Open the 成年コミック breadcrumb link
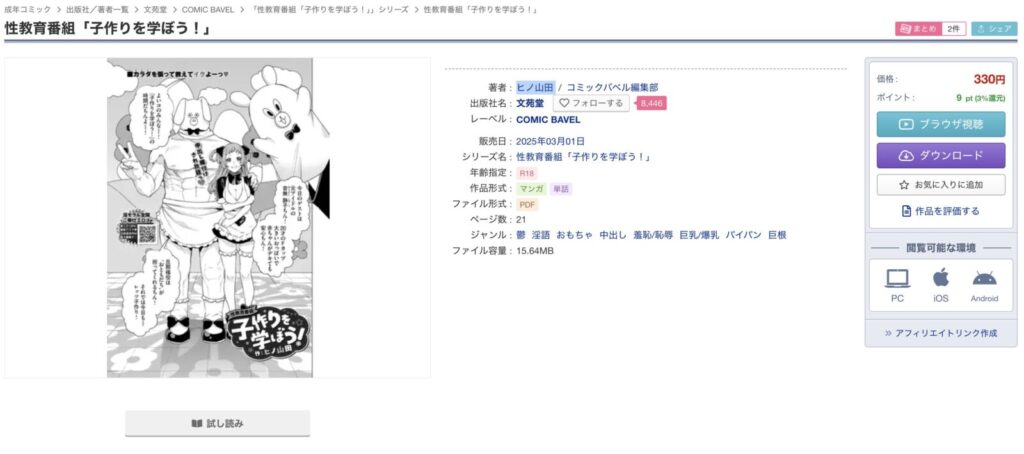The image size is (1024, 454). click(x=27, y=10)
